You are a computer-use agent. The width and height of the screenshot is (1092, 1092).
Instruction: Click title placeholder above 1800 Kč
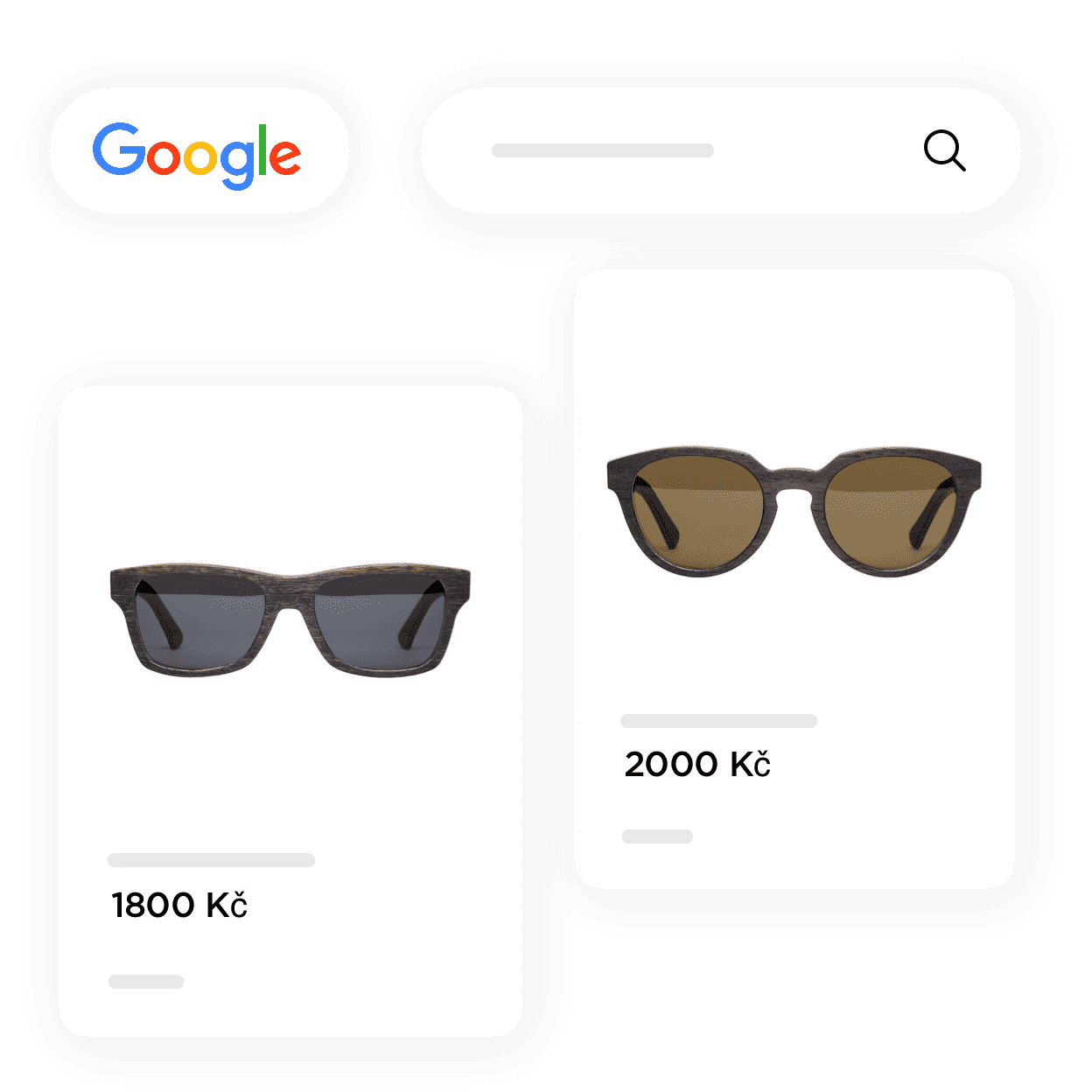[211, 860]
